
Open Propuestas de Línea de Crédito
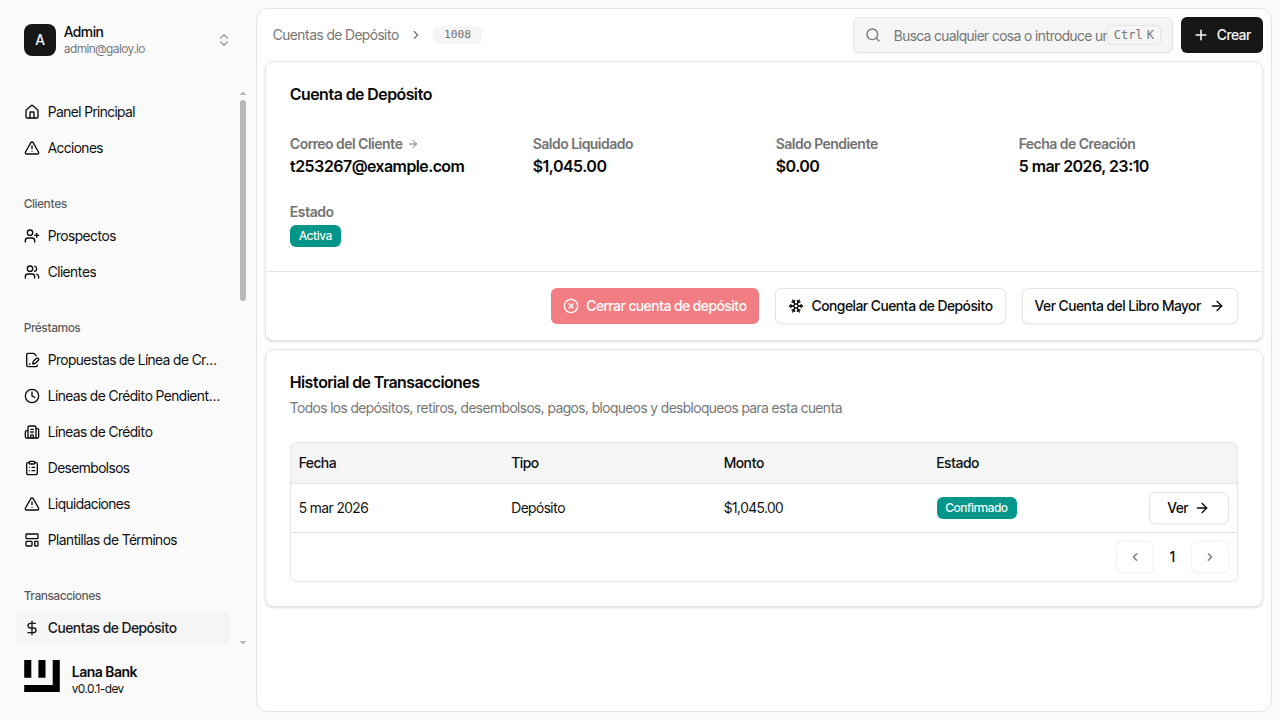point(132,360)
